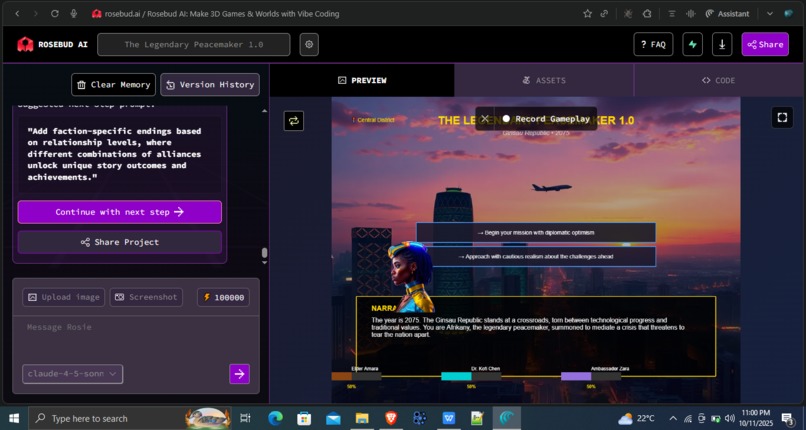Open File Explorer from taskbar
The image size is (806, 430).
(362, 418)
